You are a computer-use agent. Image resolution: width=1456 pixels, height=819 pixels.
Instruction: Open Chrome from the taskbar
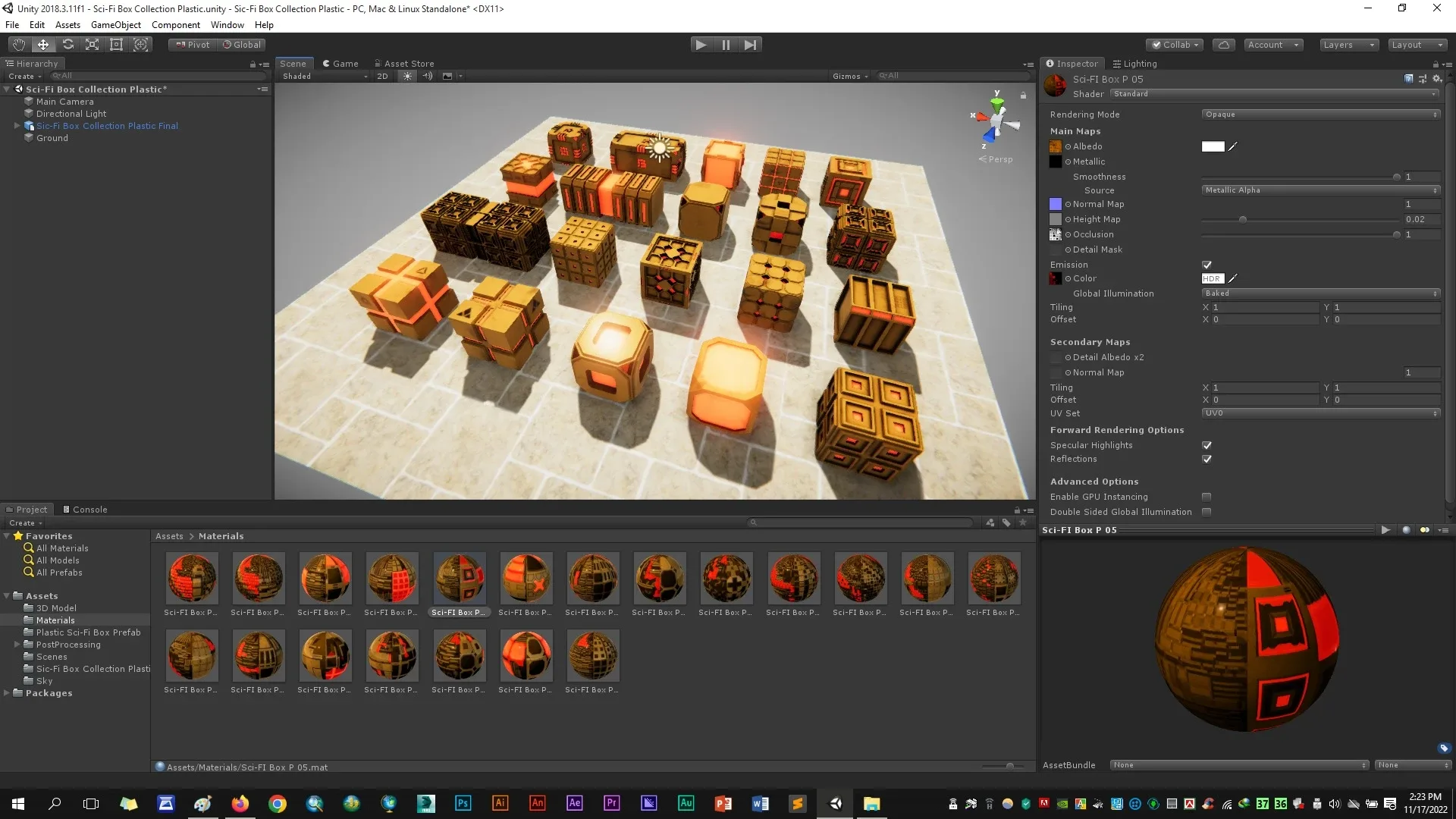(x=278, y=804)
